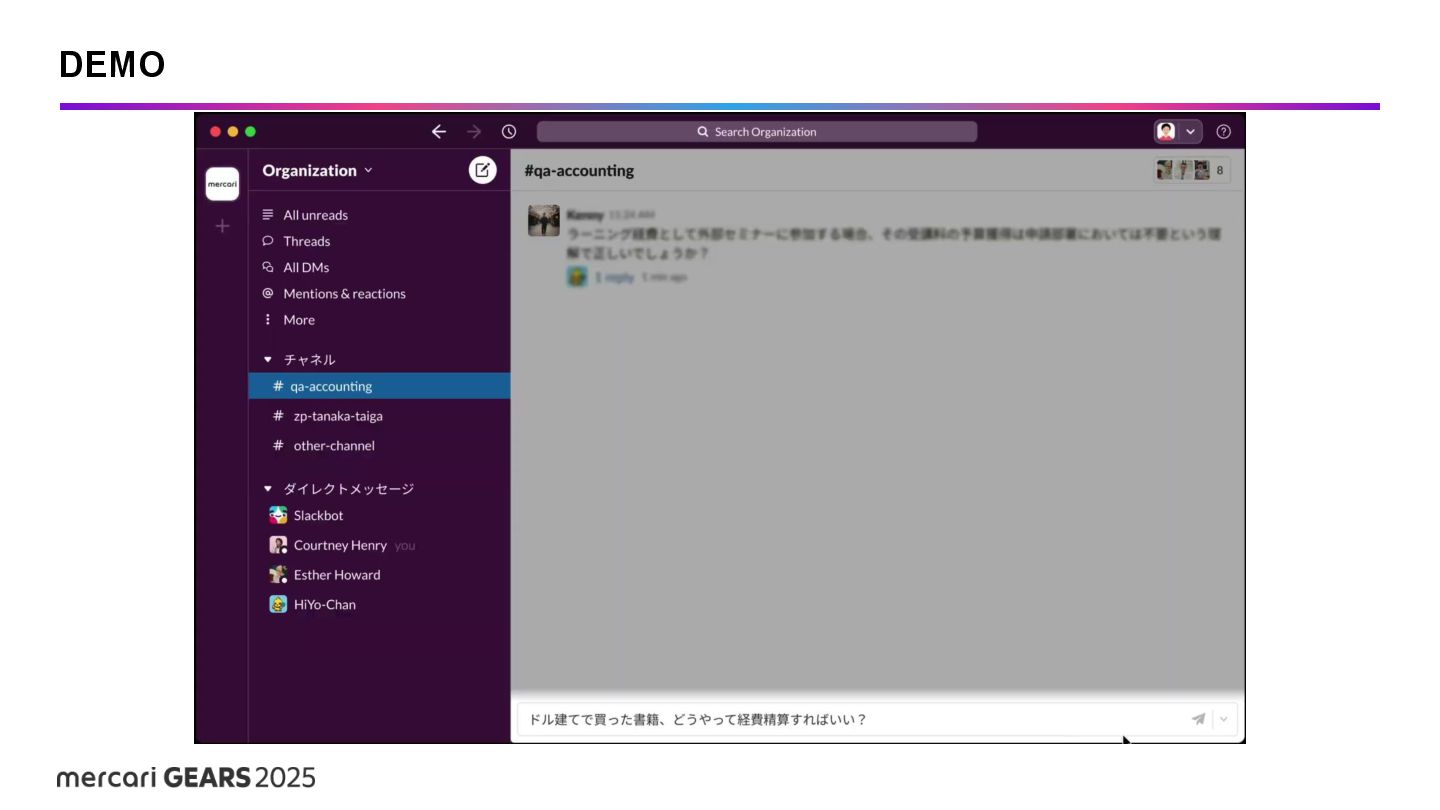1440x810 pixels.
Task: Click the back navigation arrow
Action: (x=438, y=131)
